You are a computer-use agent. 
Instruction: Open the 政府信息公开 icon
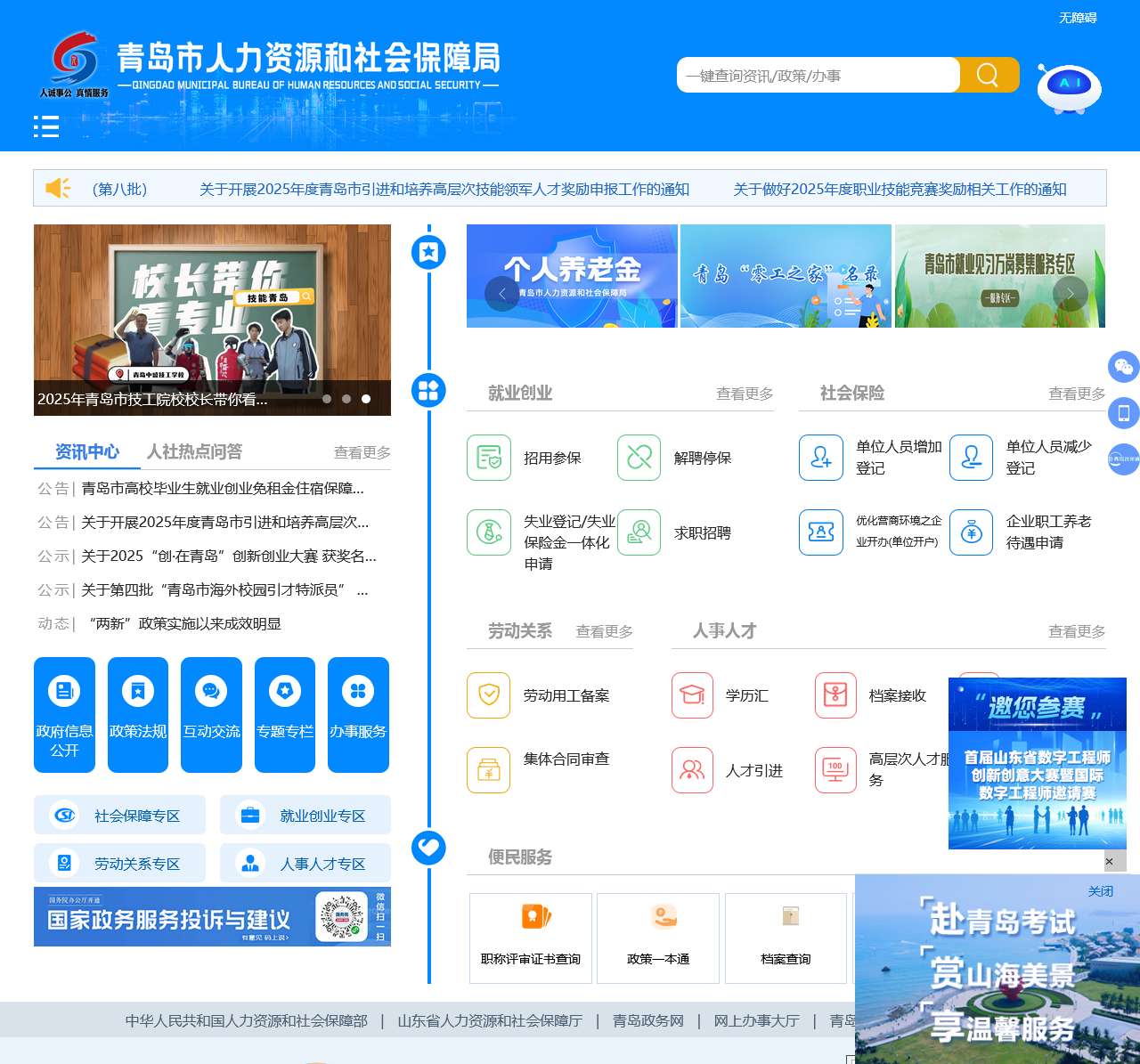(x=64, y=690)
